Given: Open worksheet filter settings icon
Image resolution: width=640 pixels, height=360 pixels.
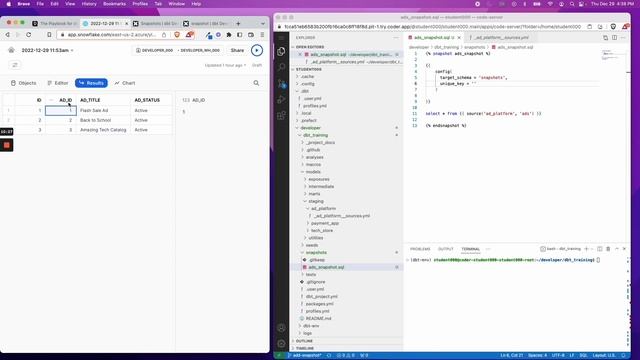Looking at the screenshot, I should 15,65.
